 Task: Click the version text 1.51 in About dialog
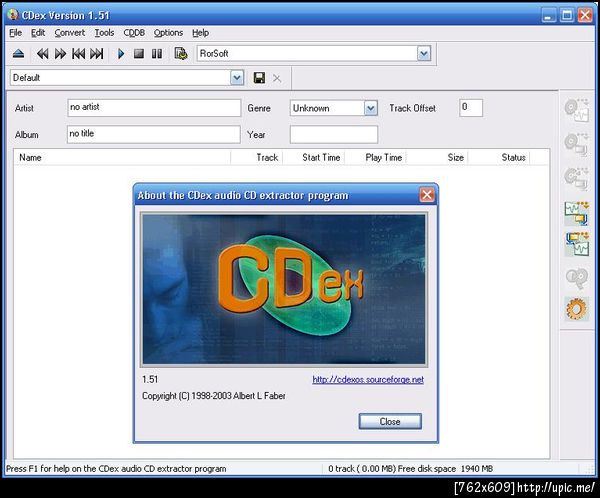click(150, 379)
